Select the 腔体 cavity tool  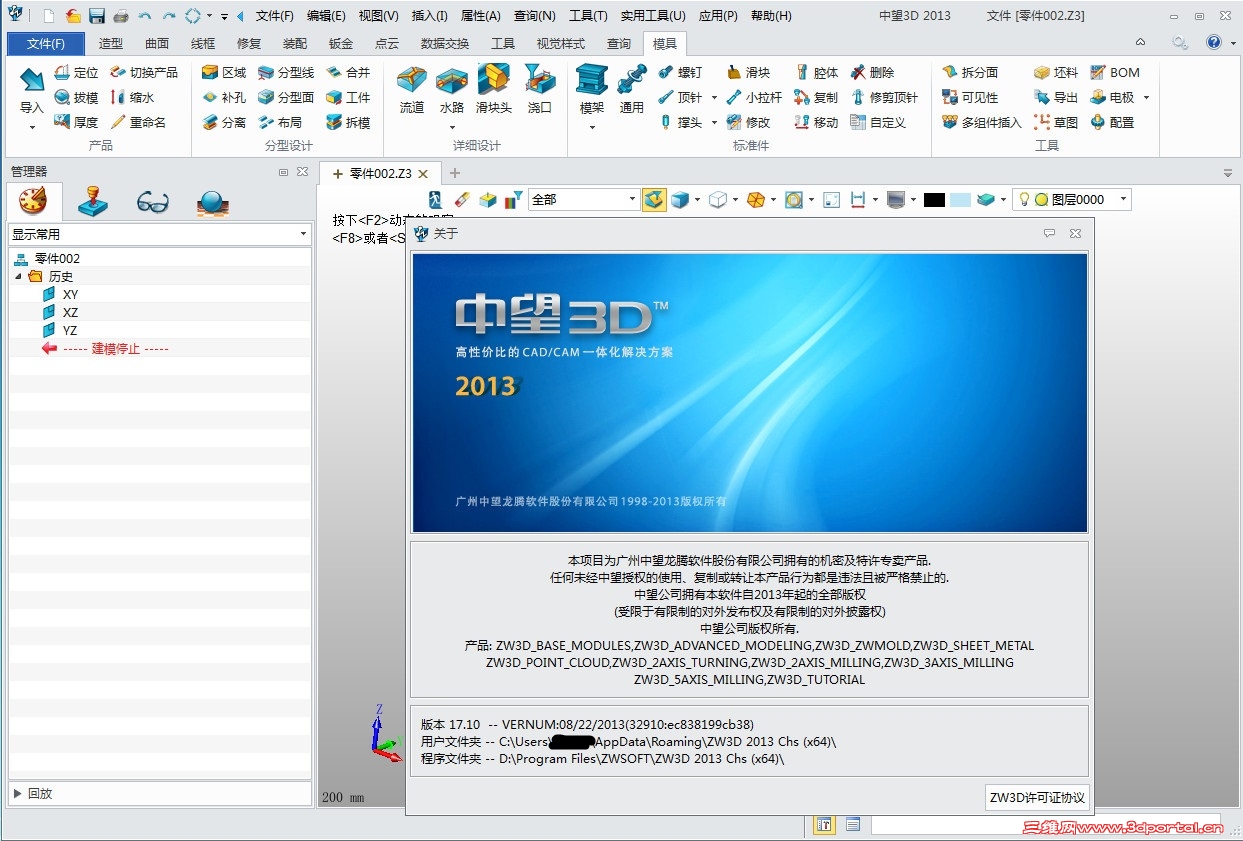pyautogui.click(x=816, y=73)
